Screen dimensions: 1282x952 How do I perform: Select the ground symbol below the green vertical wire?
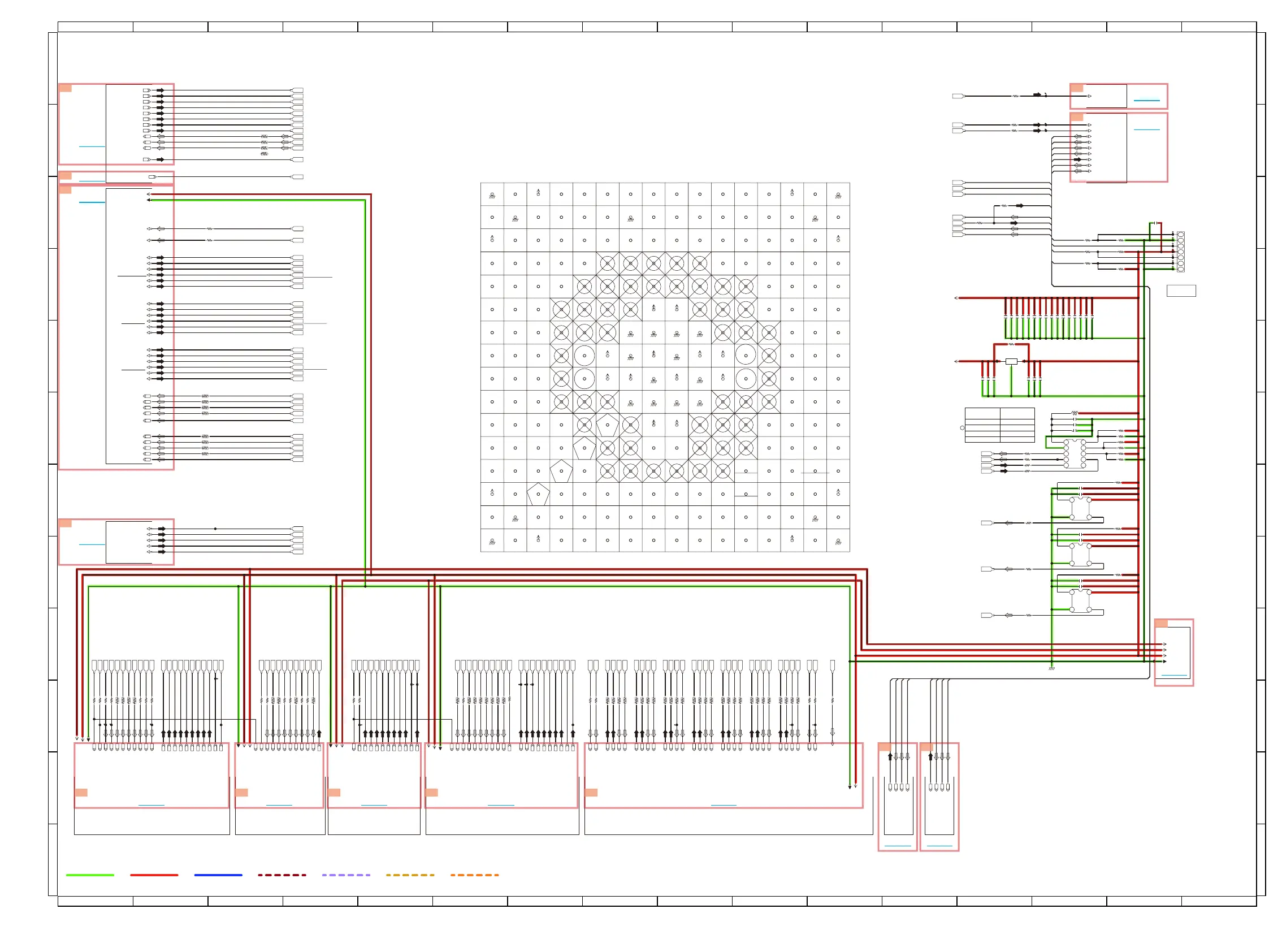(1051, 668)
